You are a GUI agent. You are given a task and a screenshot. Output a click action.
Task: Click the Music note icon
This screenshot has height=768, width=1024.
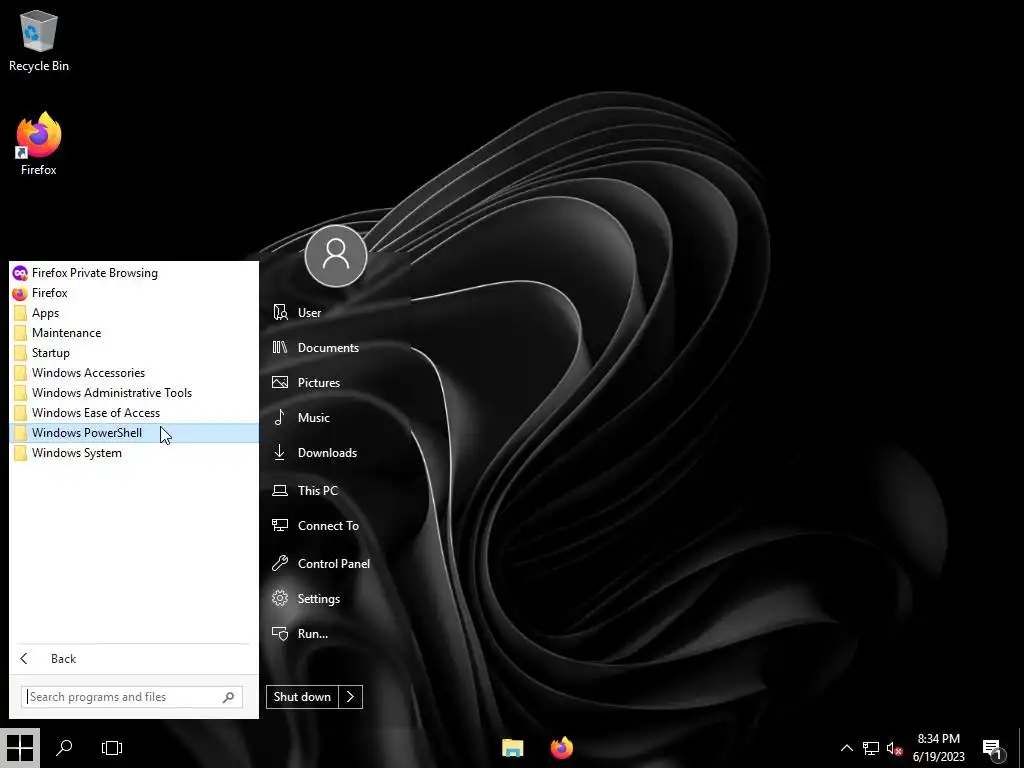[x=280, y=417]
